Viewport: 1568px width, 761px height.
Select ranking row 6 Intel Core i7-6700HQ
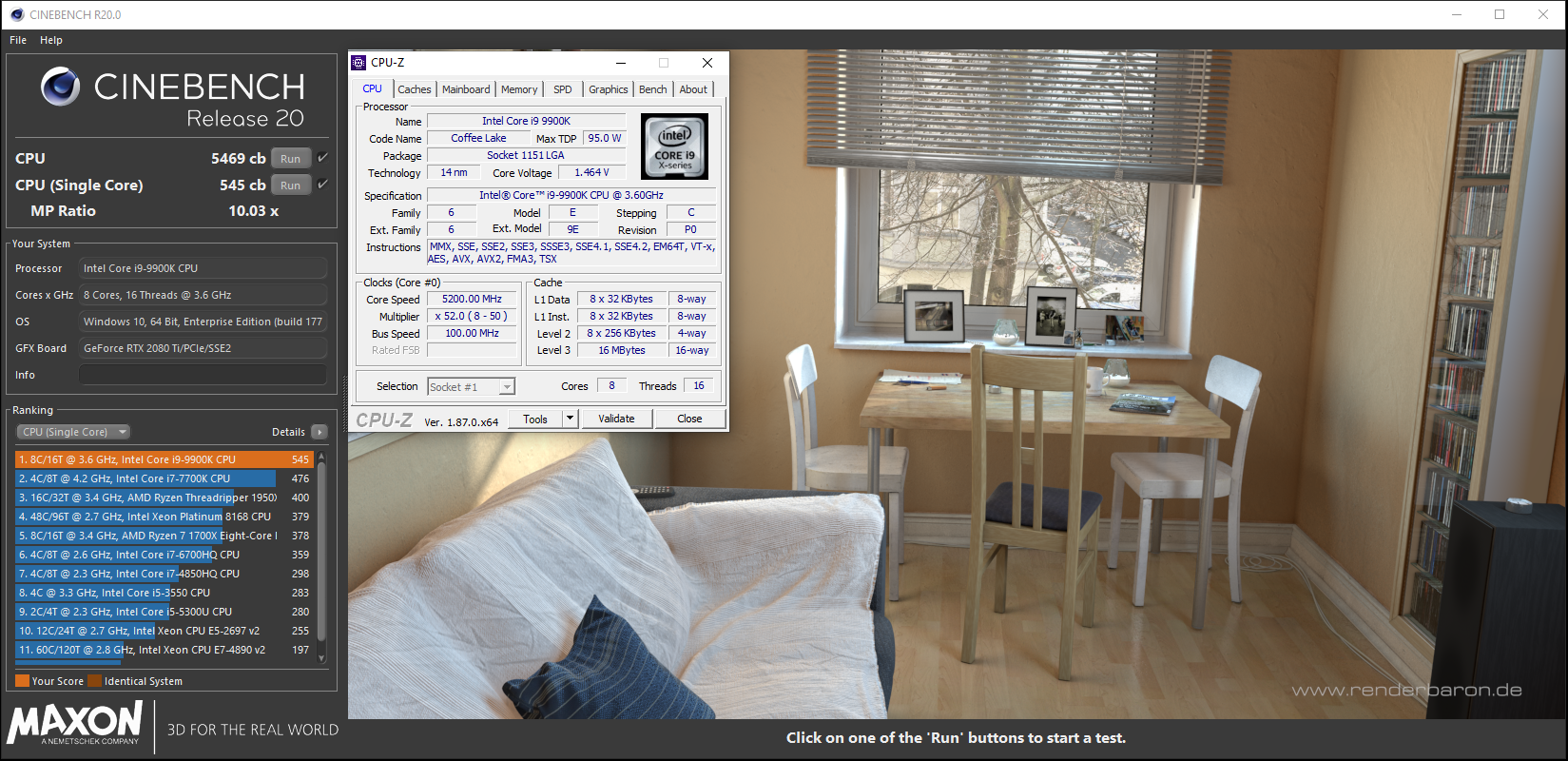tap(165, 555)
